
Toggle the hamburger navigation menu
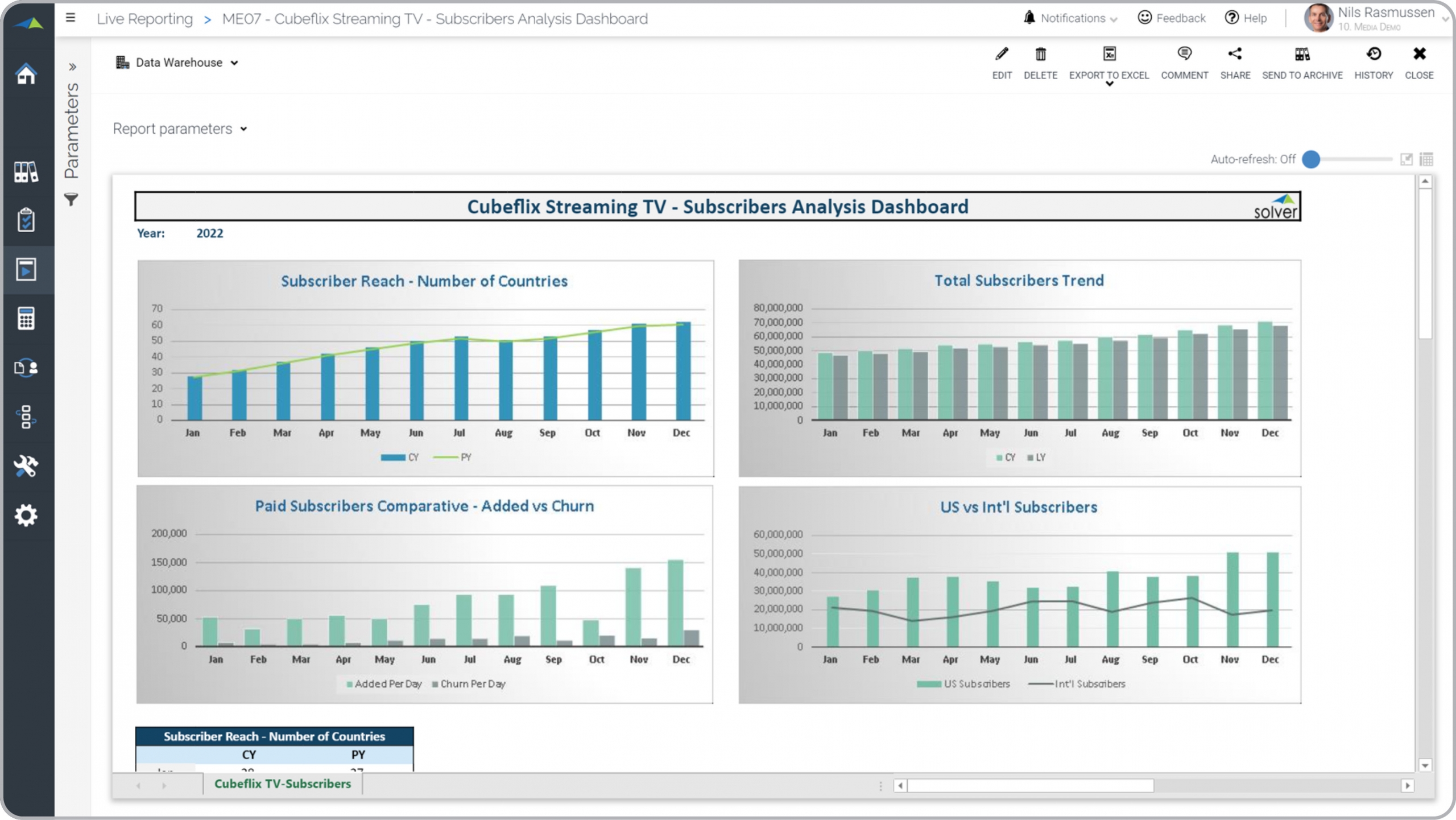(71, 18)
